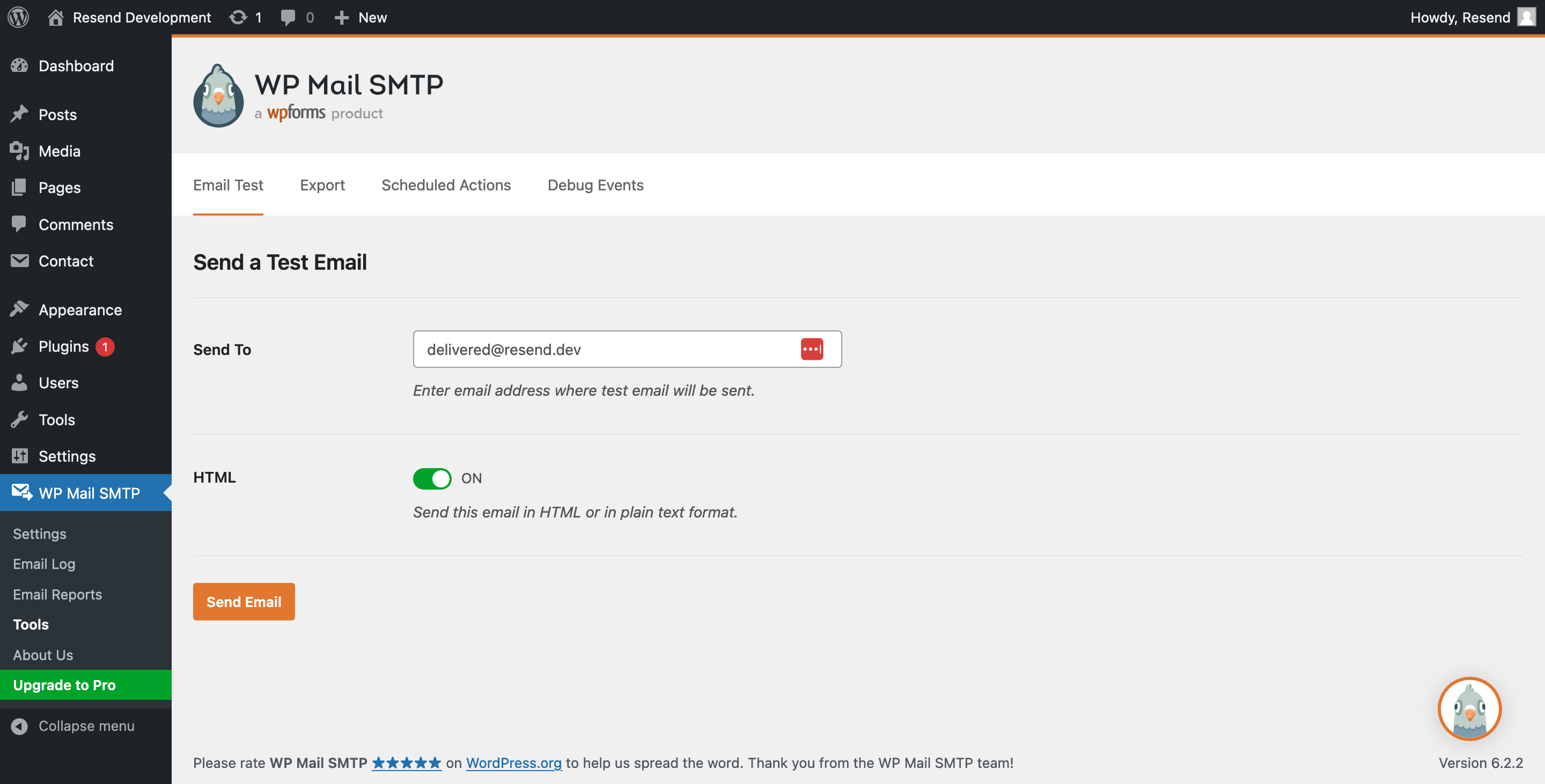Image resolution: width=1545 pixels, height=784 pixels.
Task: Click the red password manager icon in field
Action: pos(812,349)
